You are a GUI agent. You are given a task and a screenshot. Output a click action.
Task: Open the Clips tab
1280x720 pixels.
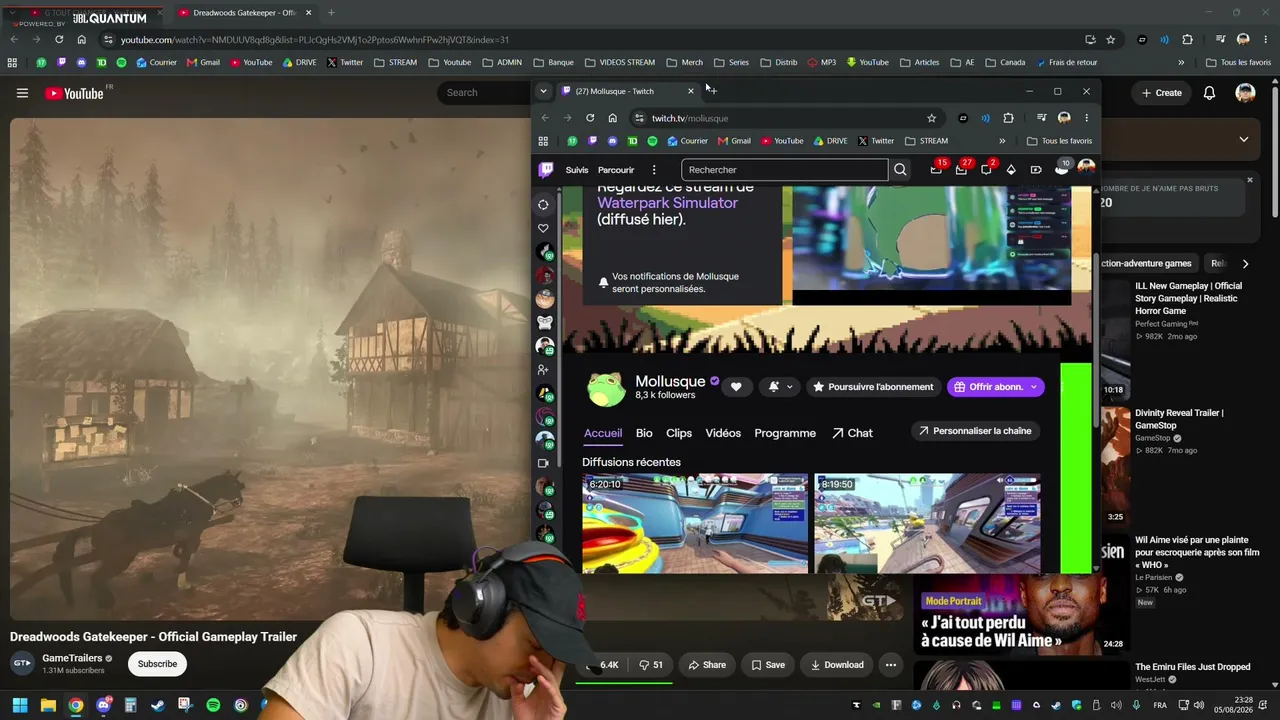pyautogui.click(x=679, y=433)
